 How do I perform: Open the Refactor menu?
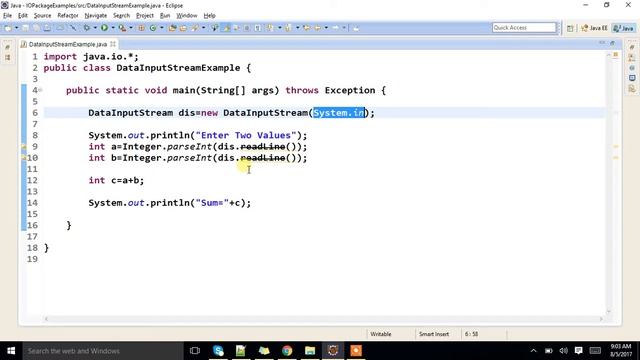[x=68, y=16]
